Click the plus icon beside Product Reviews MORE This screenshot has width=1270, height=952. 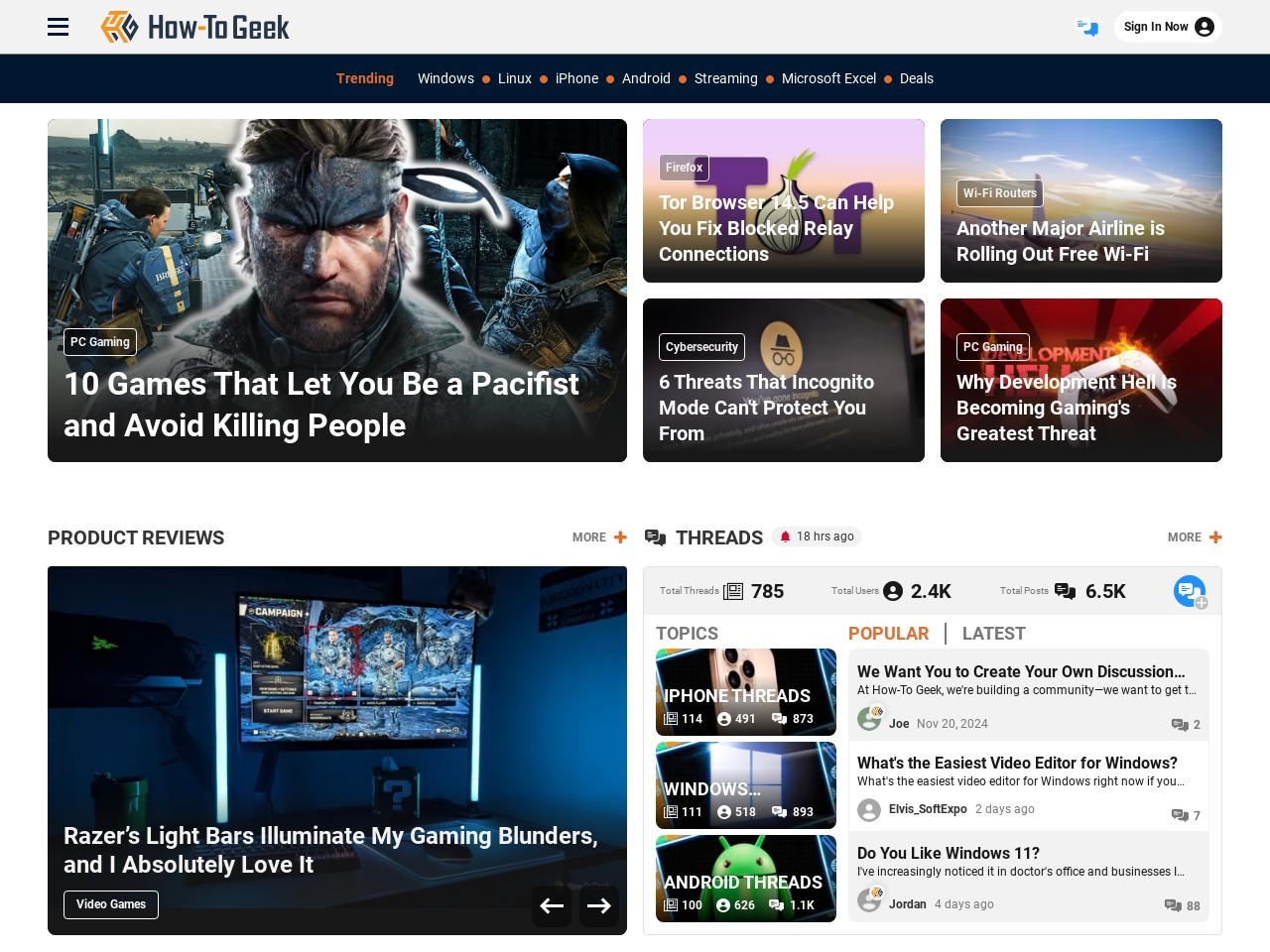pyautogui.click(x=620, y=537)
